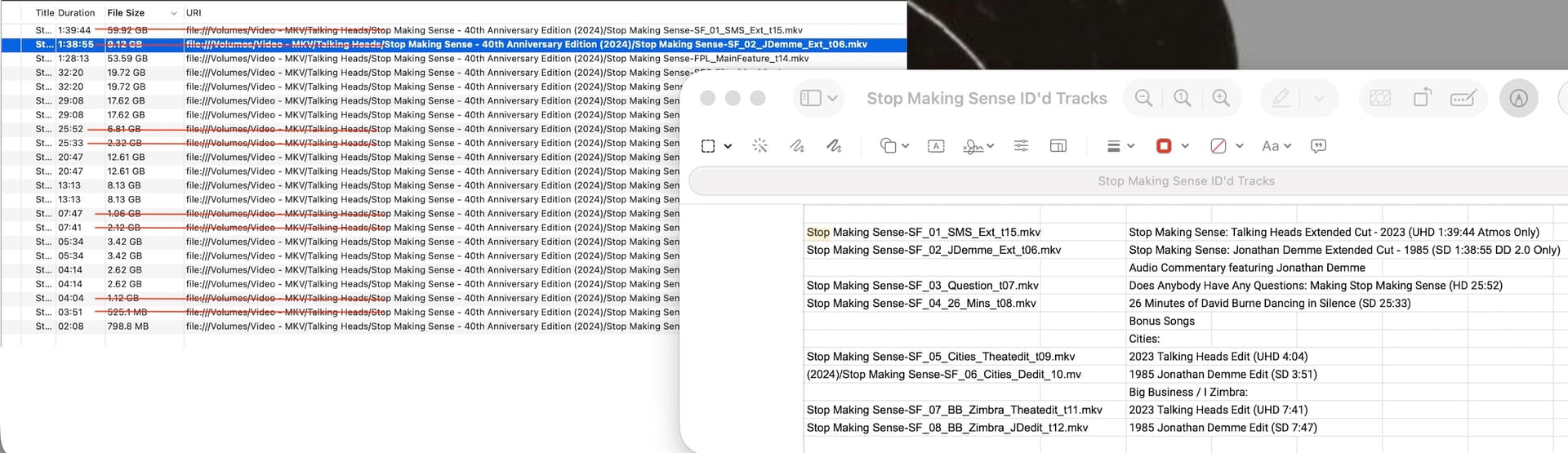Pick the Sketch tool
Viewport: 1568px width, 453px height.
click(797, 146)
